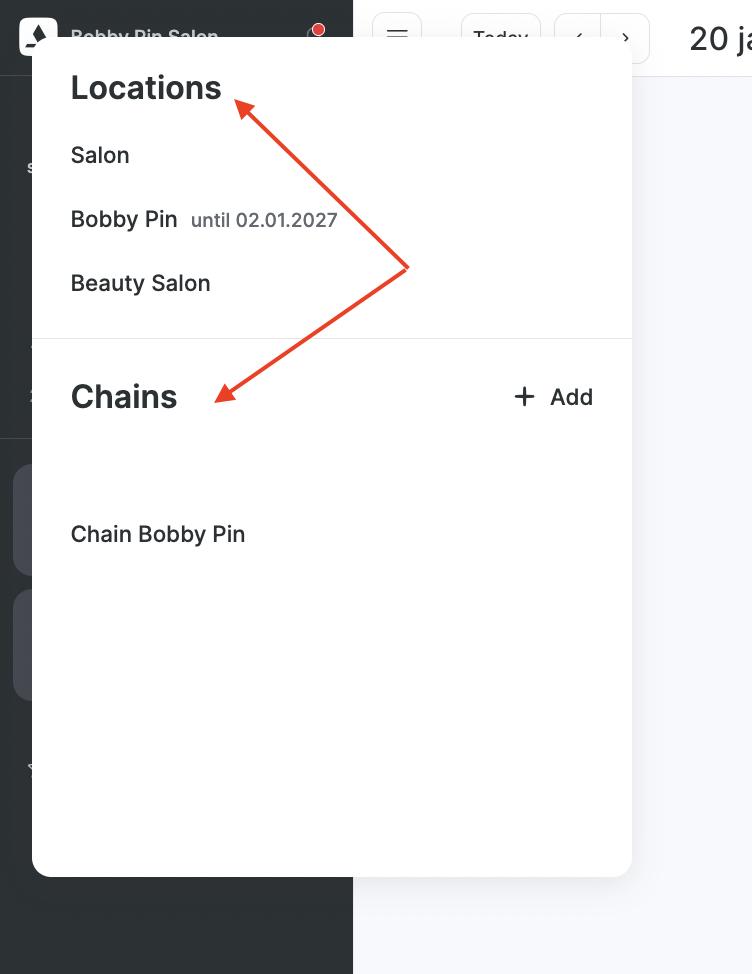Go to previous date with left chevron
752x974 pixels.
[x=578, y=30]
